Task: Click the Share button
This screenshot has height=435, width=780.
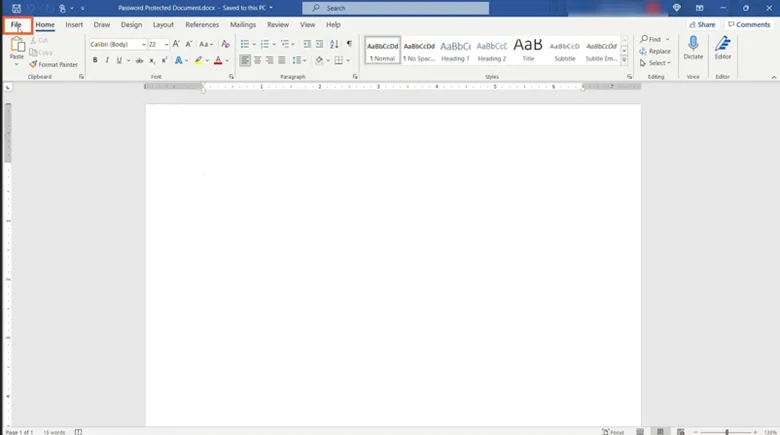Action: tap(702, 25)
